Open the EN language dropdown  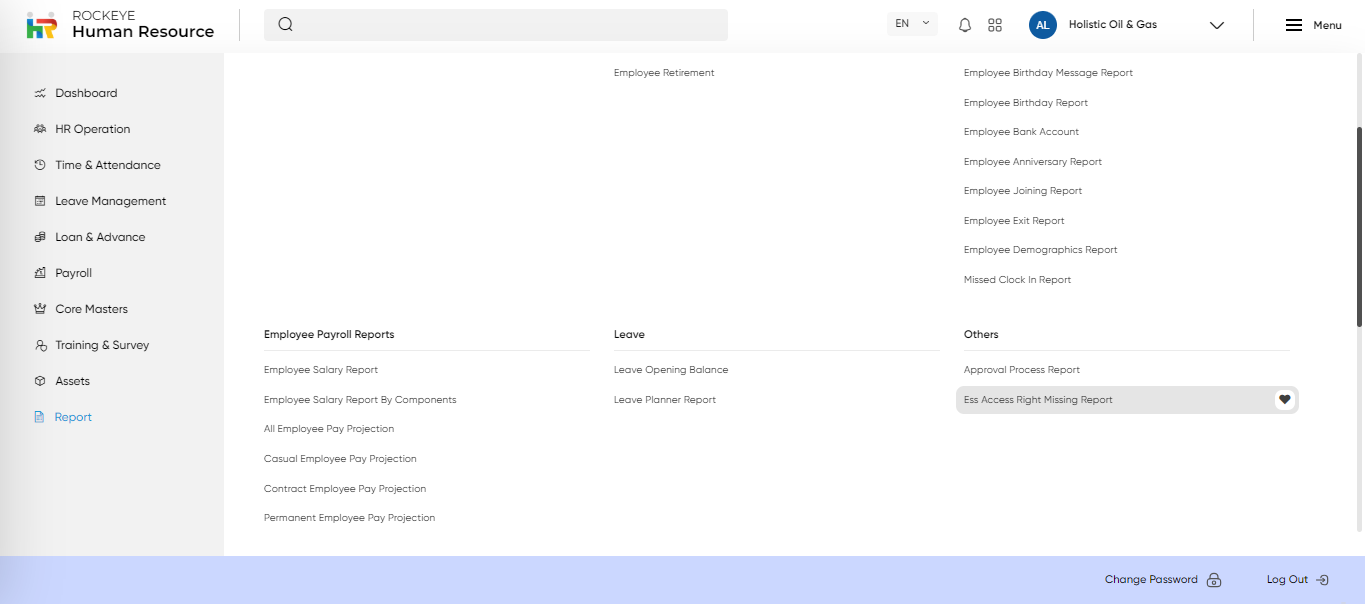(x=912, y=24)
